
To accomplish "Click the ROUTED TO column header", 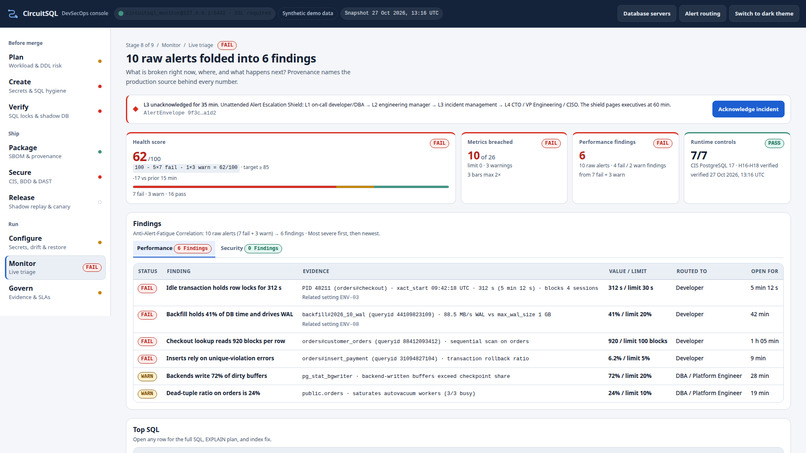I will pyautogui.click(x=691, y=271).
